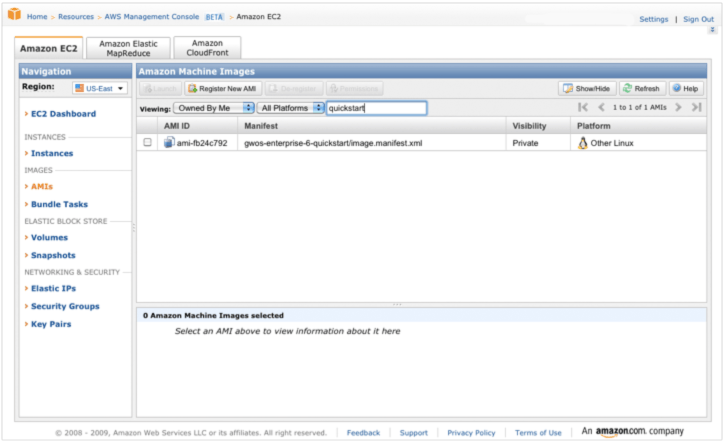Open the Privacy Policy footer link
Image resolution: width=724 pixels, height=441 pixels.
tap(471, 433)
